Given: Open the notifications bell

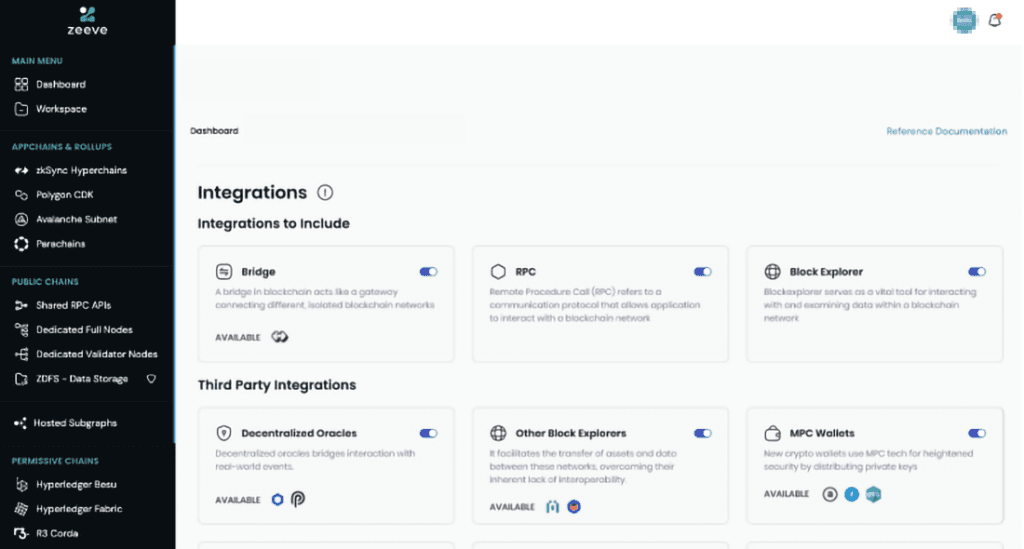Looking at the screenshot, I should click(995, 20).
